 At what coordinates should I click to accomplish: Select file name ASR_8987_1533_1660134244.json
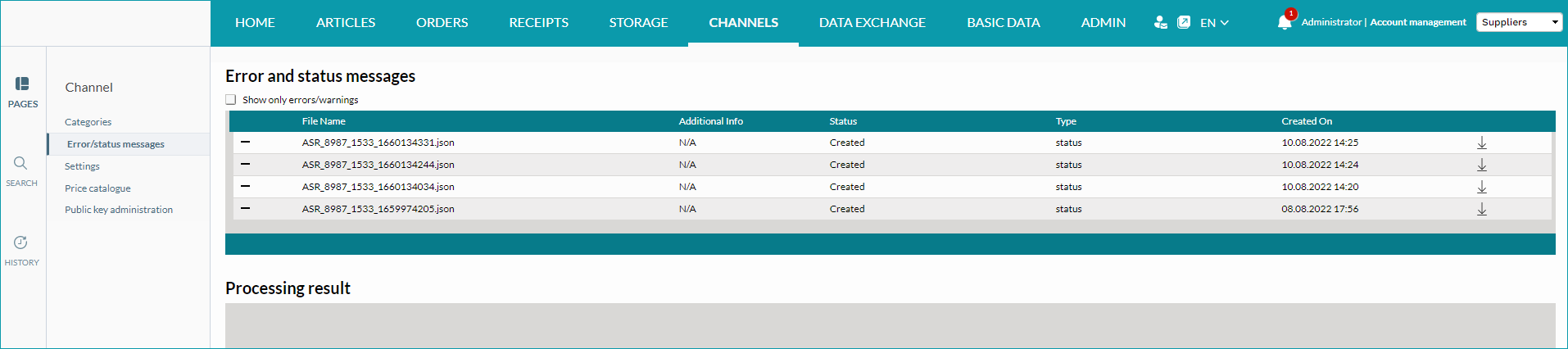[x=378, y=165]
